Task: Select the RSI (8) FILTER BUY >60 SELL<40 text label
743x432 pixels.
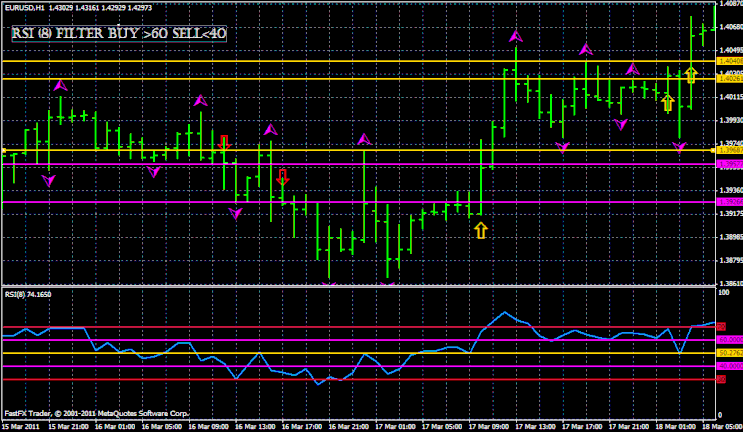Action: (119, 34)
